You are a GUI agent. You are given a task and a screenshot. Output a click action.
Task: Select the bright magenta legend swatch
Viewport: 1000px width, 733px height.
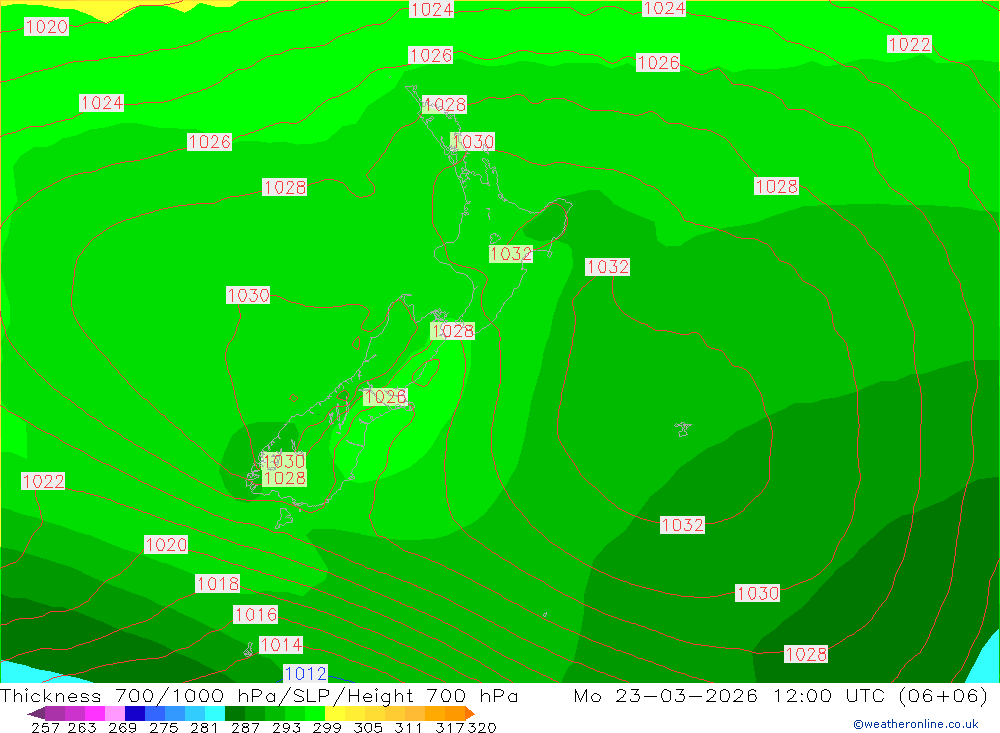94,713
